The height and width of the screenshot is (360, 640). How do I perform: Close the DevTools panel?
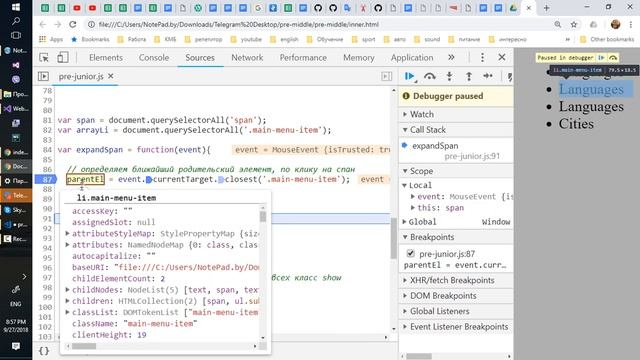502,58
